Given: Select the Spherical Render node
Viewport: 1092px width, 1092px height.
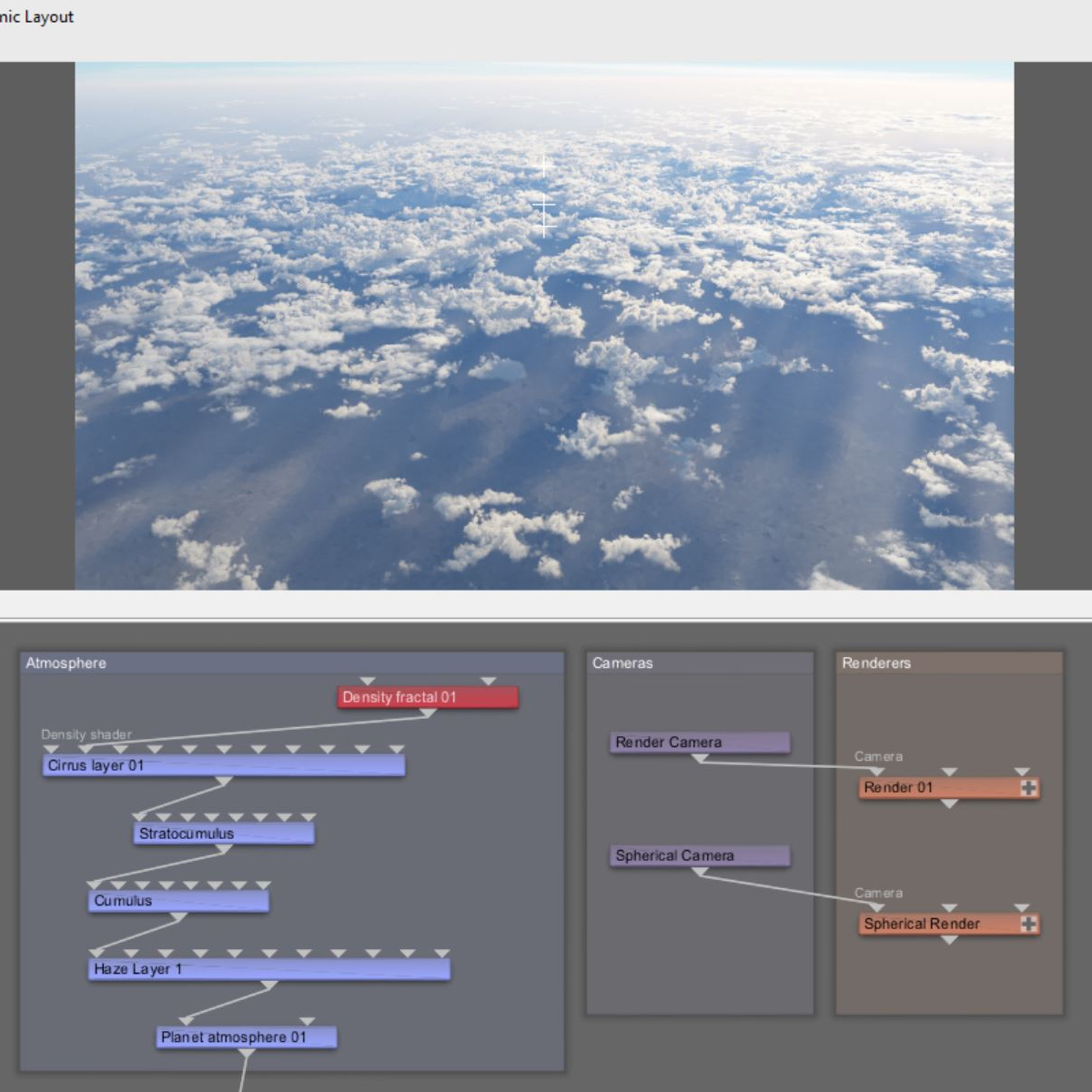Looking at the screenshot, I should [949, 924].
